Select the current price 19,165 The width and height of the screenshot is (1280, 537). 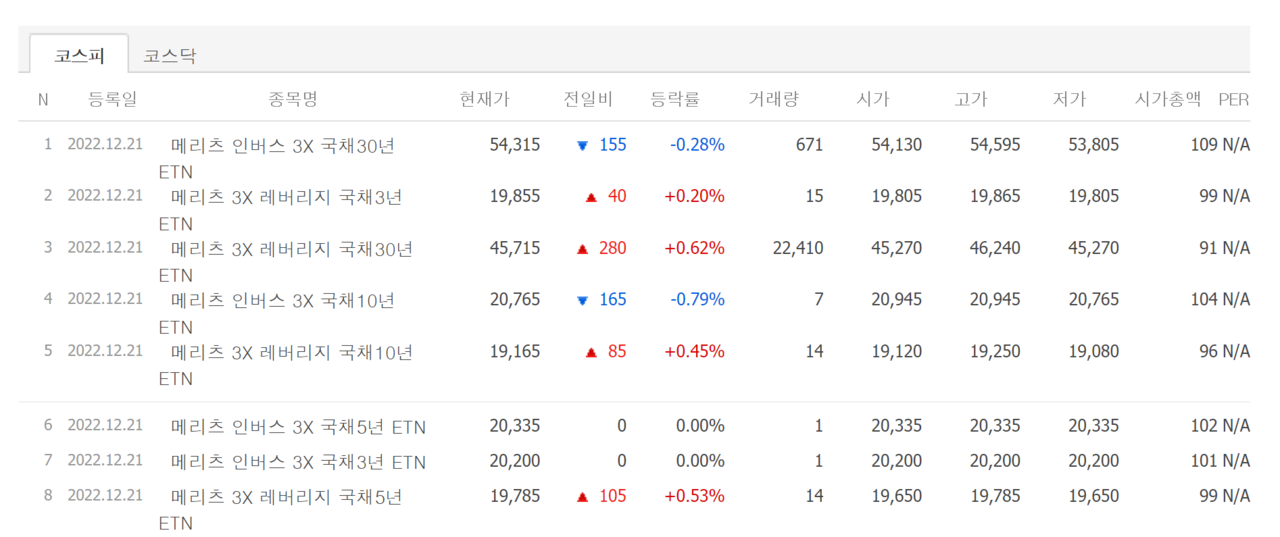(x=515, y=352)
